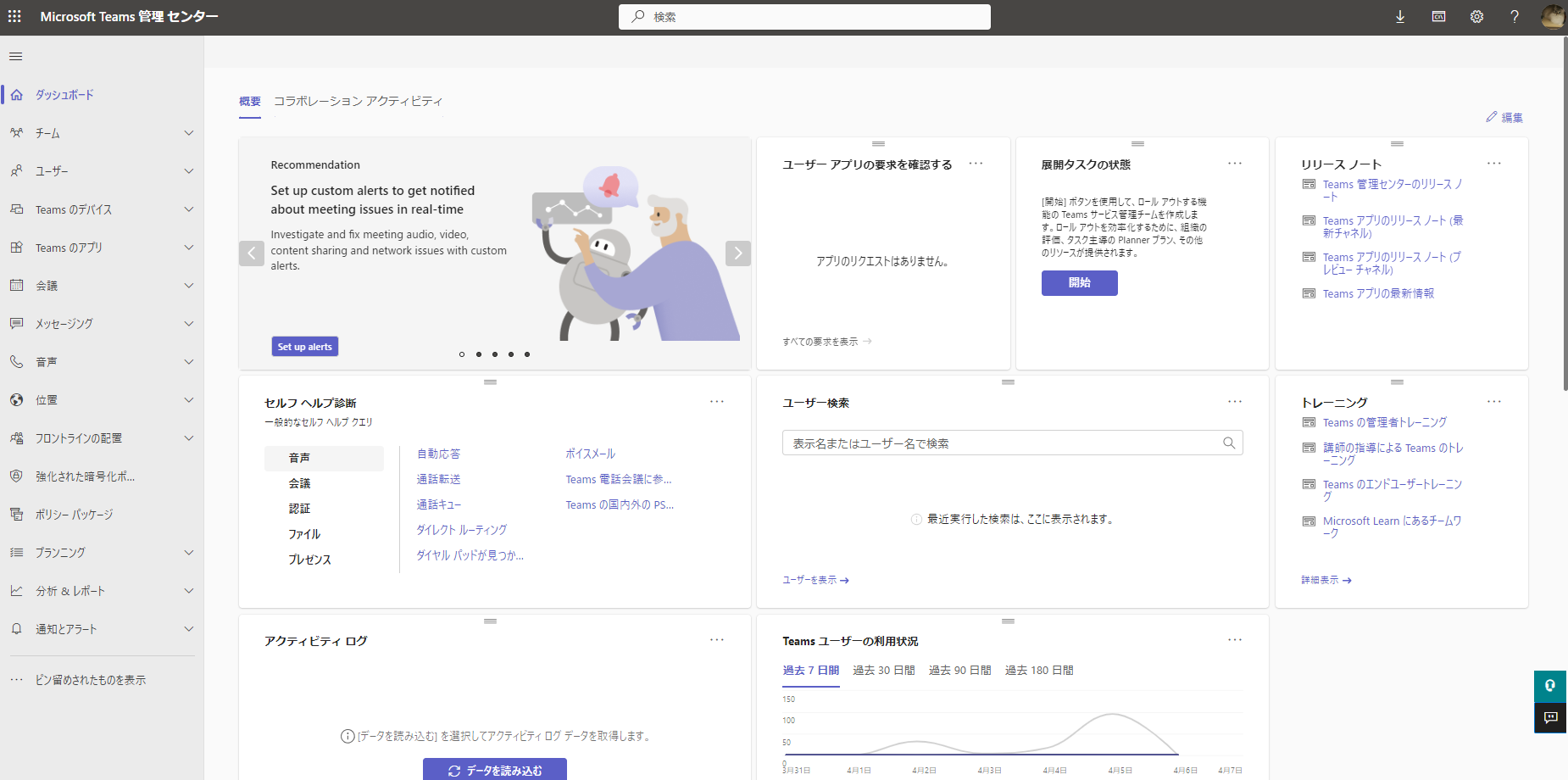This screenshot has width=1568, height=780.
Task: Open ピン留めされたものを表示 item
Action: [x=91, y=680]
